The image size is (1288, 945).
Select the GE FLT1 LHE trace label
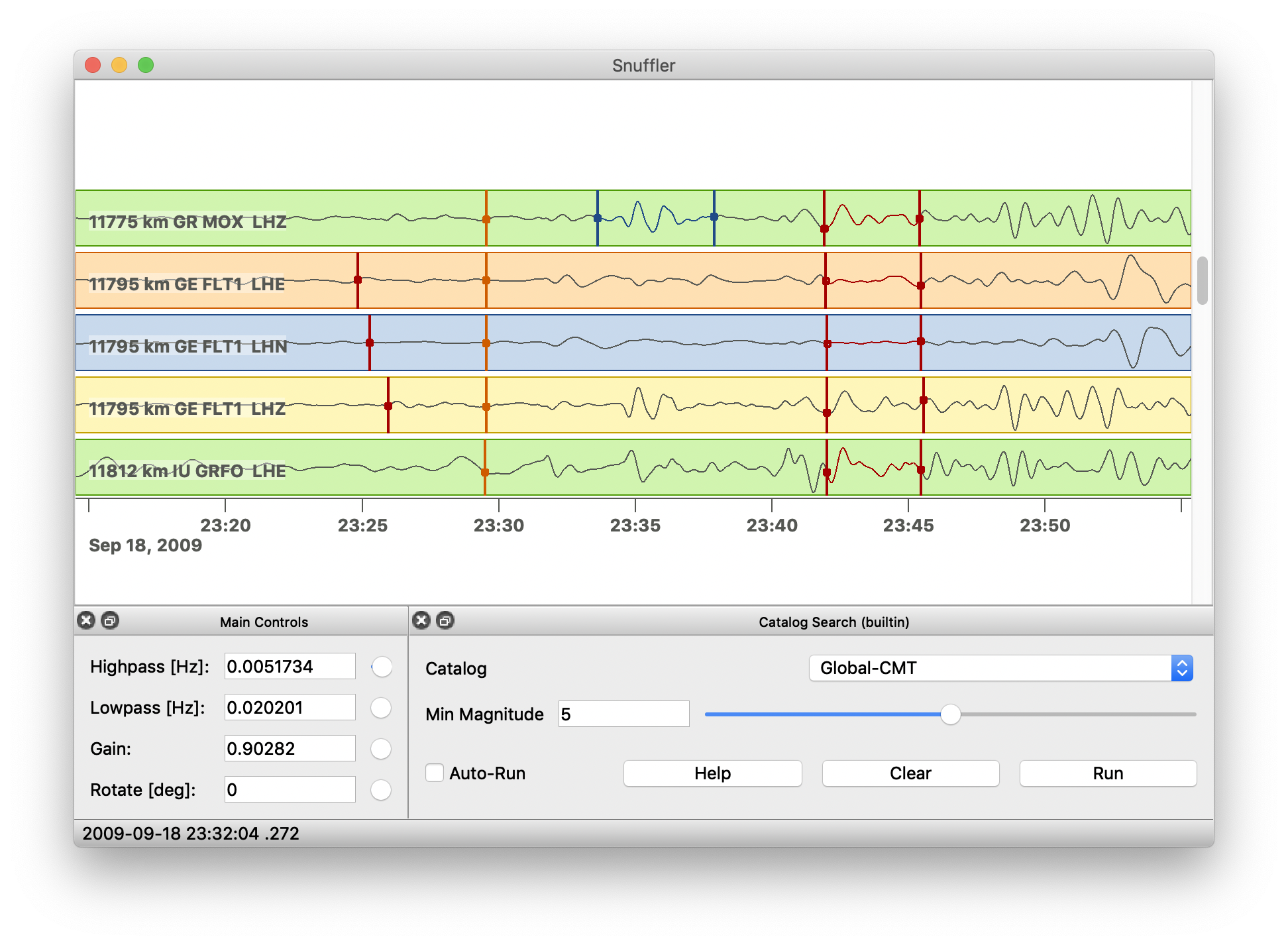pos(187,284)
